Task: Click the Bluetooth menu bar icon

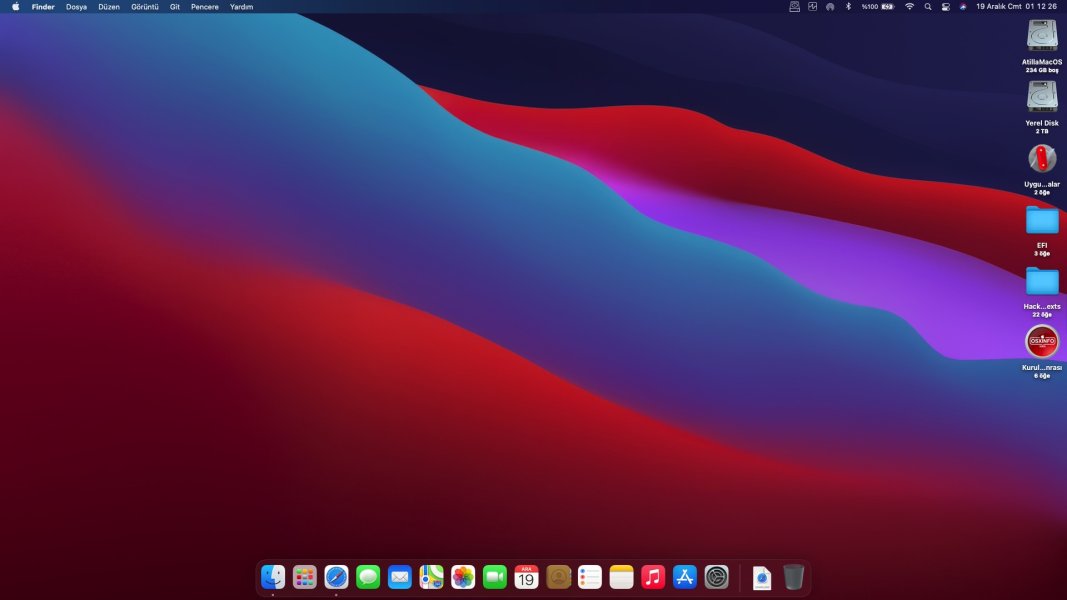Action: (x=848, y=7)
